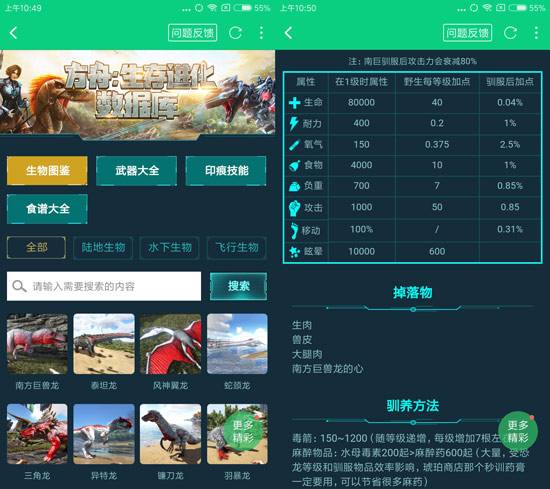This screenshot has height=489, width=550.
Task: Tap the 搜索 button
Action: pos(239,286)
